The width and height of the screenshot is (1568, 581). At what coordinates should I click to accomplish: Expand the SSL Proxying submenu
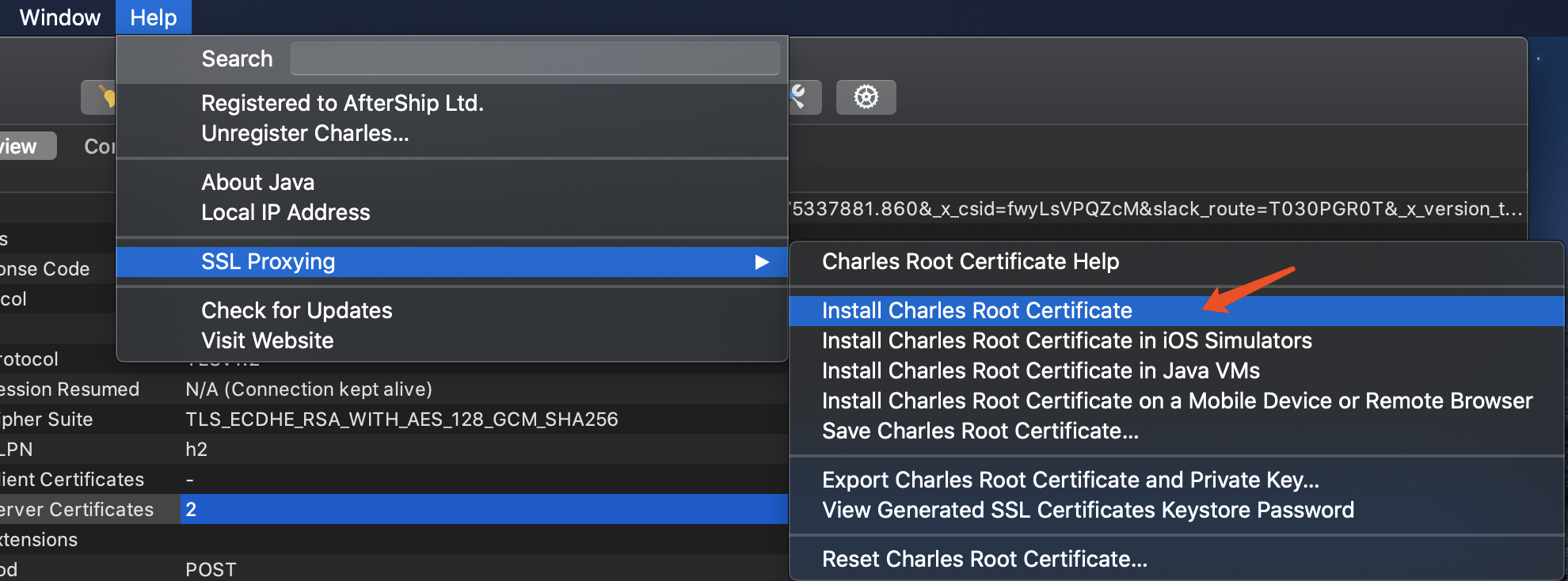pos(451,262)
